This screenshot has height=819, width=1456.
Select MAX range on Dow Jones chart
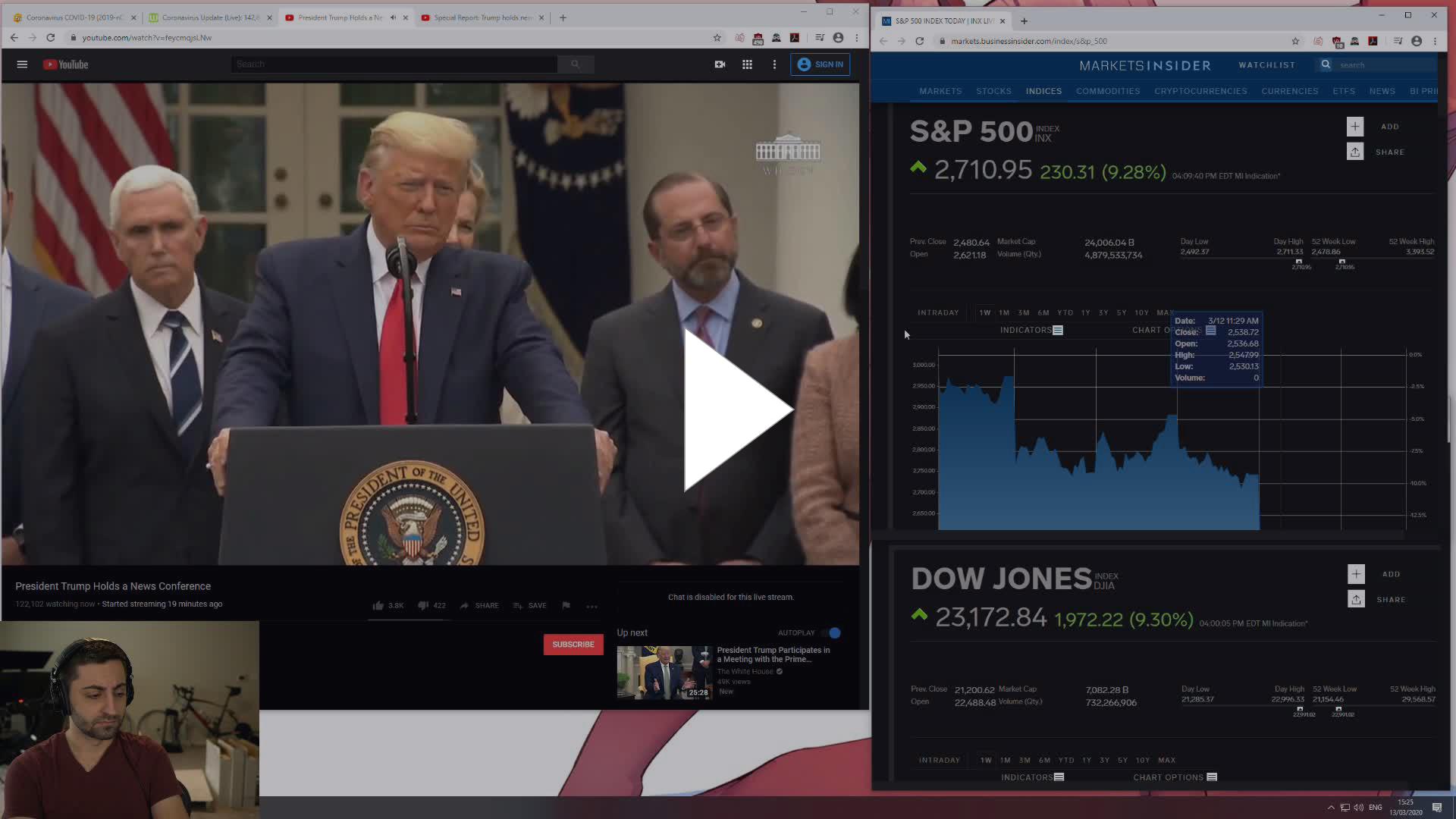coord(1166,760)
